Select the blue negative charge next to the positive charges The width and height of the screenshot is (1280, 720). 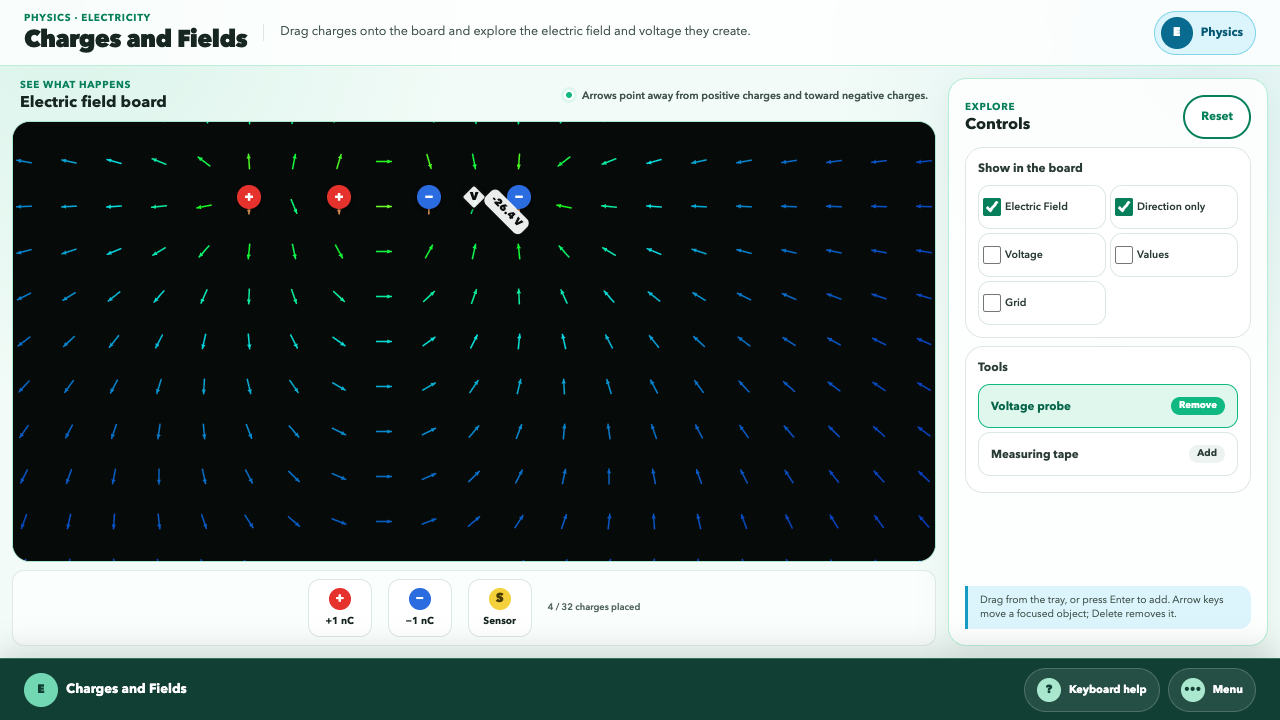[429, 197]
